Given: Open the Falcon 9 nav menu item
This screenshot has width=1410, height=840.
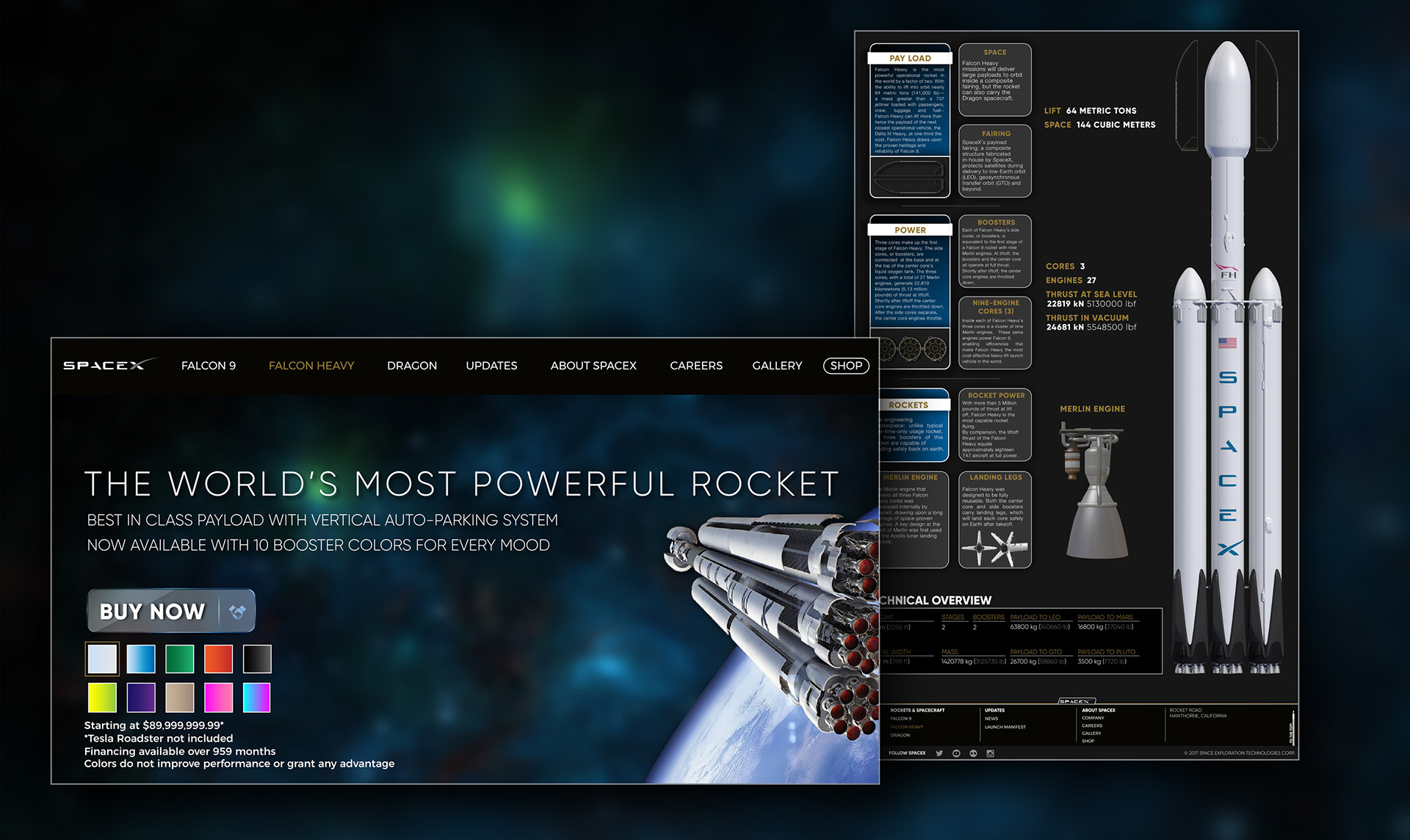Looking at the screenshot, I should 209,366.
